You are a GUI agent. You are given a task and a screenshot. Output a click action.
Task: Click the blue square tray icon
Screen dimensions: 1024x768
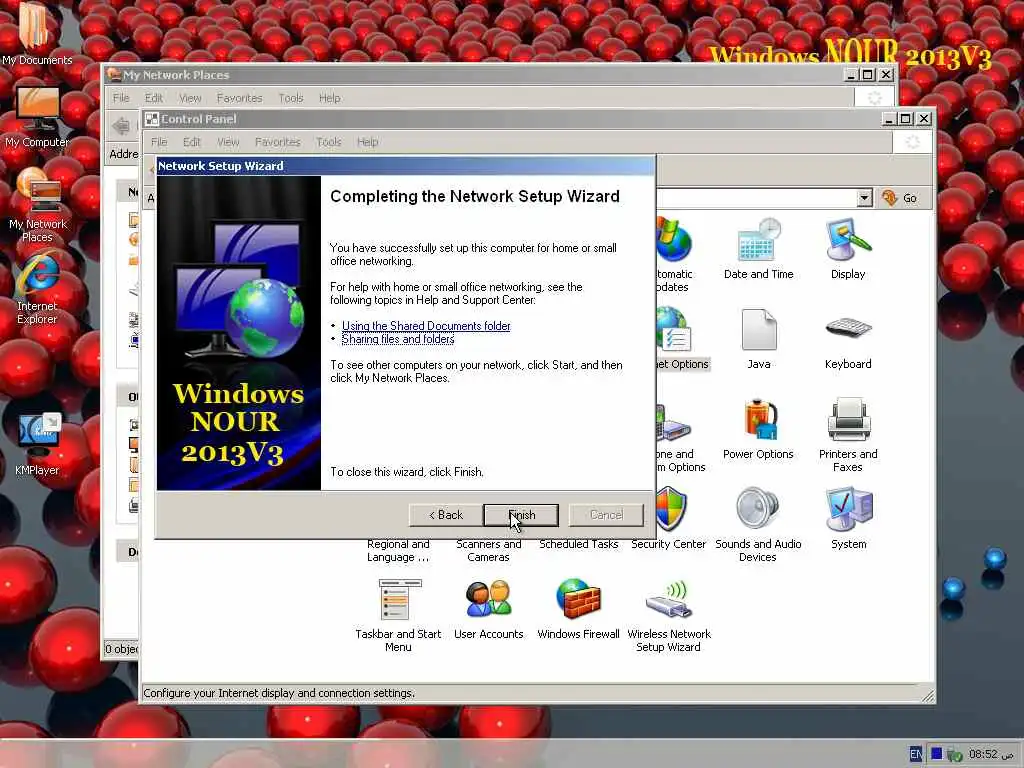tap(936, 754)
